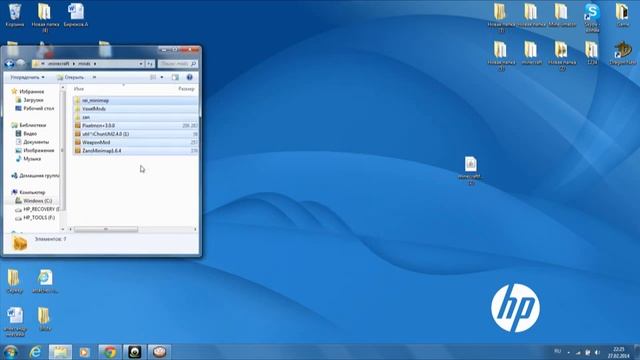Select desktop folder Новая папка (2)
640x360 pixels.
562,56
